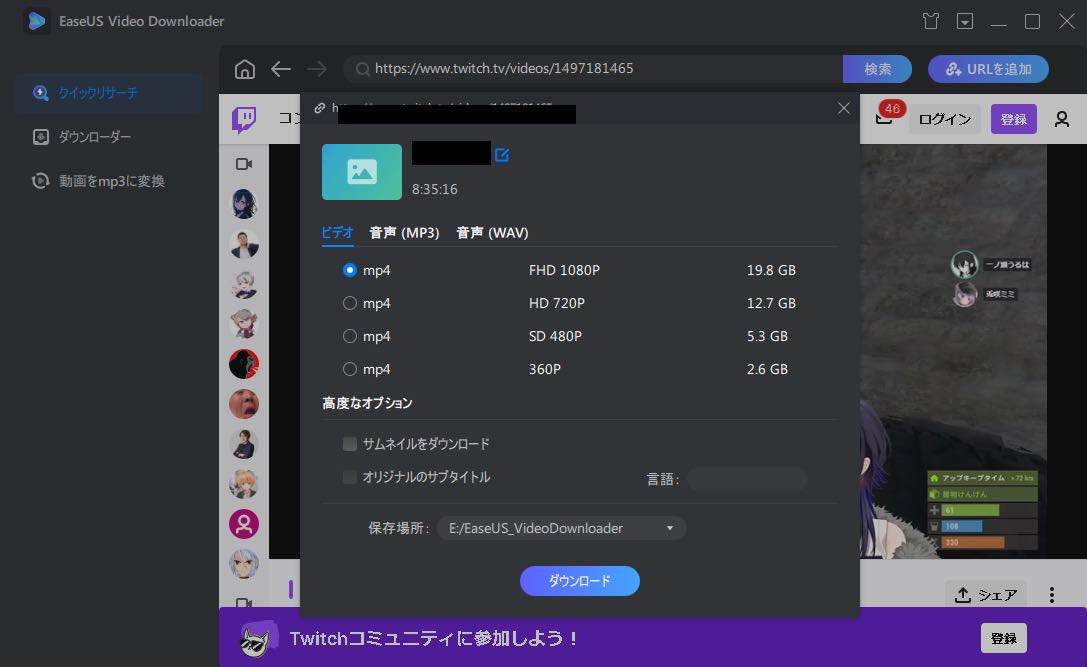This screenshot has width=1087, height=667.
Task: Click the back navigation arrow
Action: tap(281, 69)
